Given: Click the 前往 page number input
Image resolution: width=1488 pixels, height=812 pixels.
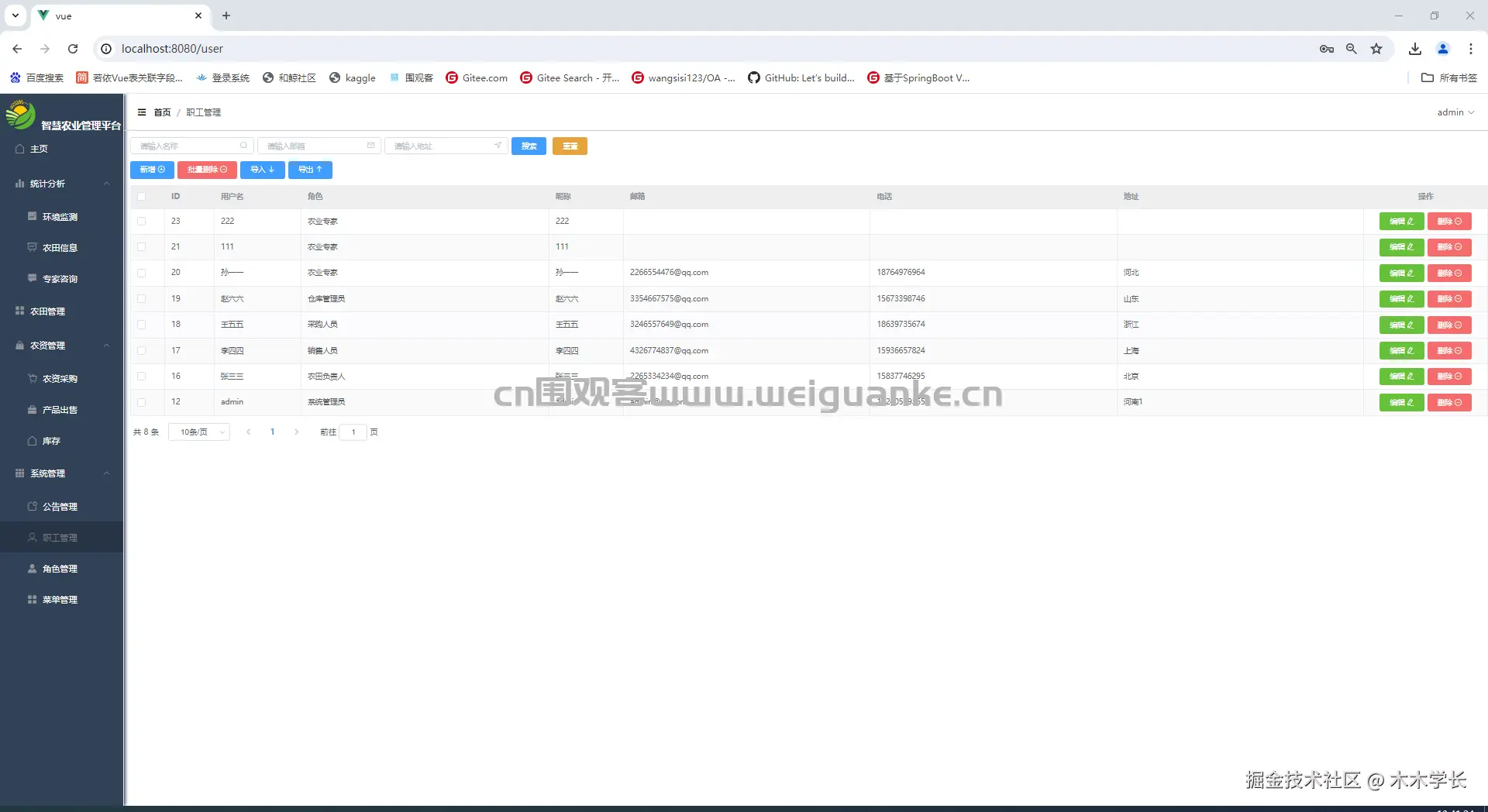Looking at the screenshot, I should pyautogui.click(x=353, y=432).
